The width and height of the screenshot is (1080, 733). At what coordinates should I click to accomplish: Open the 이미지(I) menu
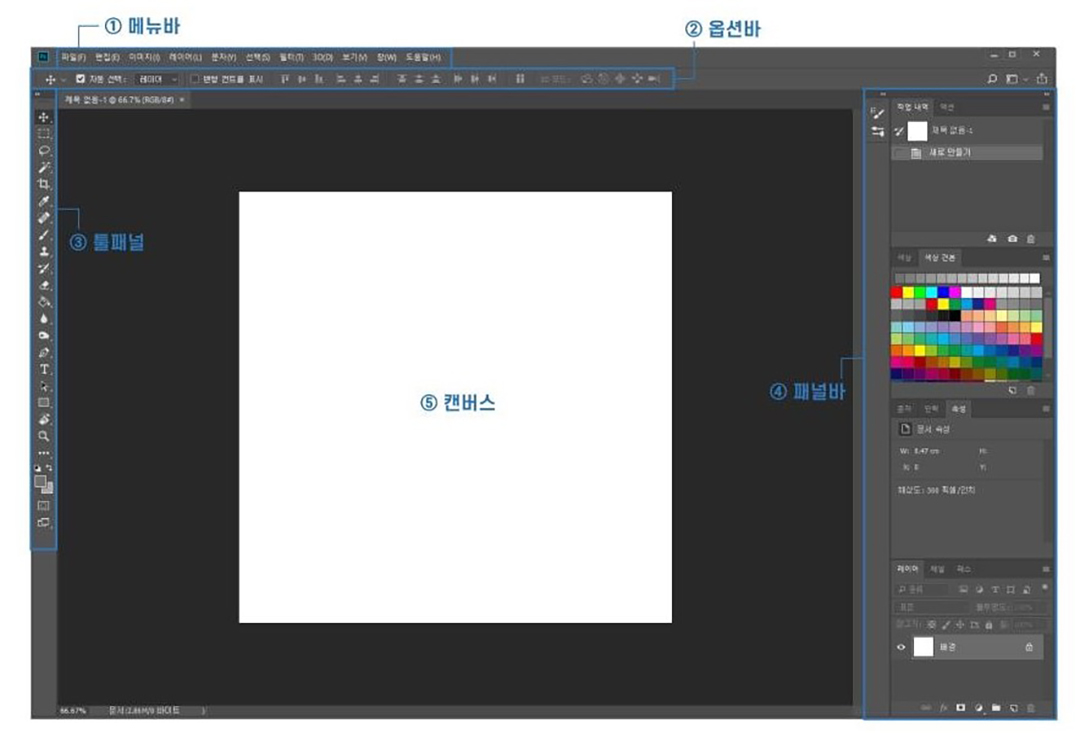click(144, 57)
